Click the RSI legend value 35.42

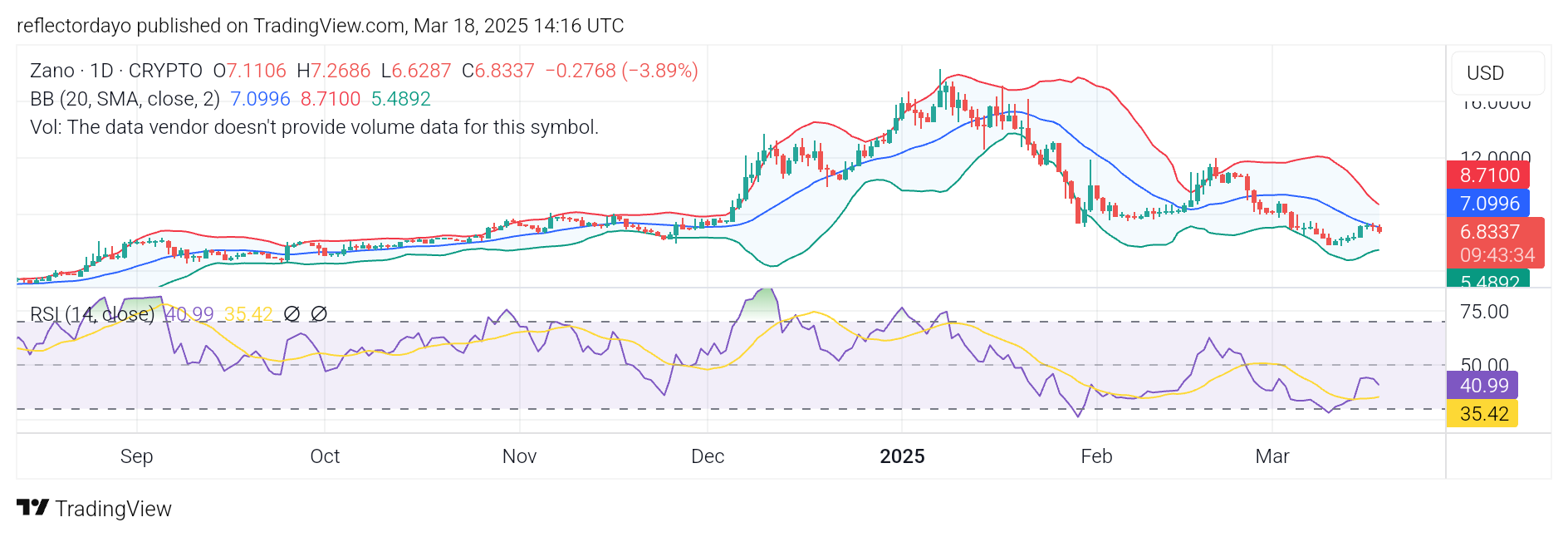pos(248,314)
